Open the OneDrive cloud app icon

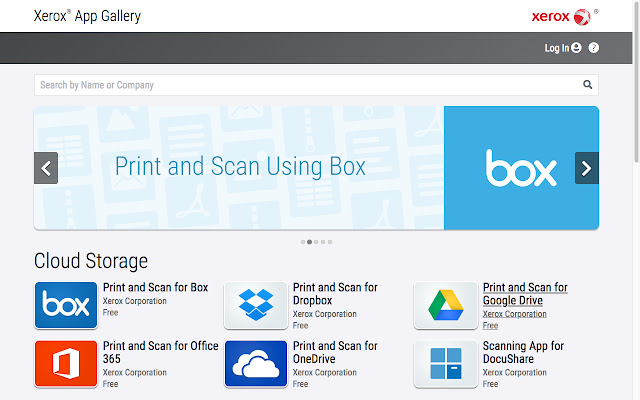point(256,364)
